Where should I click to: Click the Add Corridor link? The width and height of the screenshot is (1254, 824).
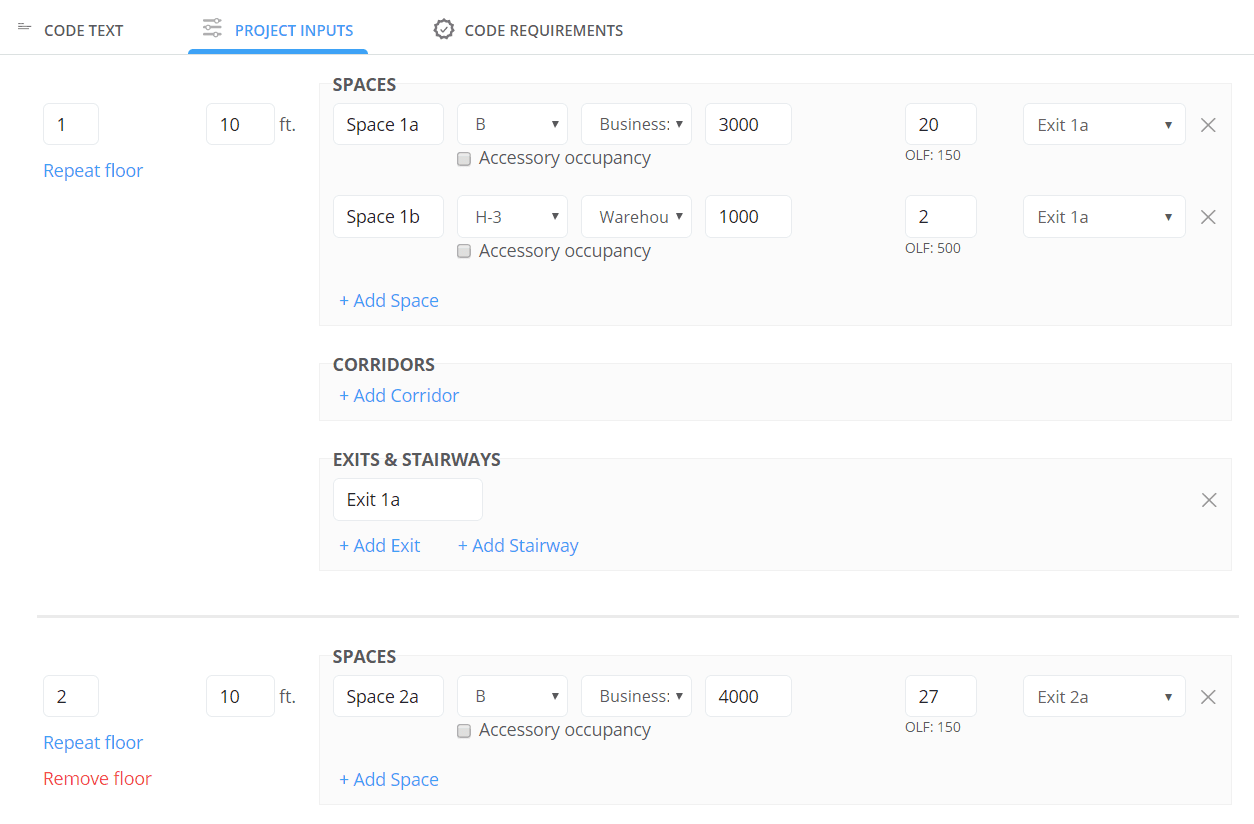pos(399,395)
